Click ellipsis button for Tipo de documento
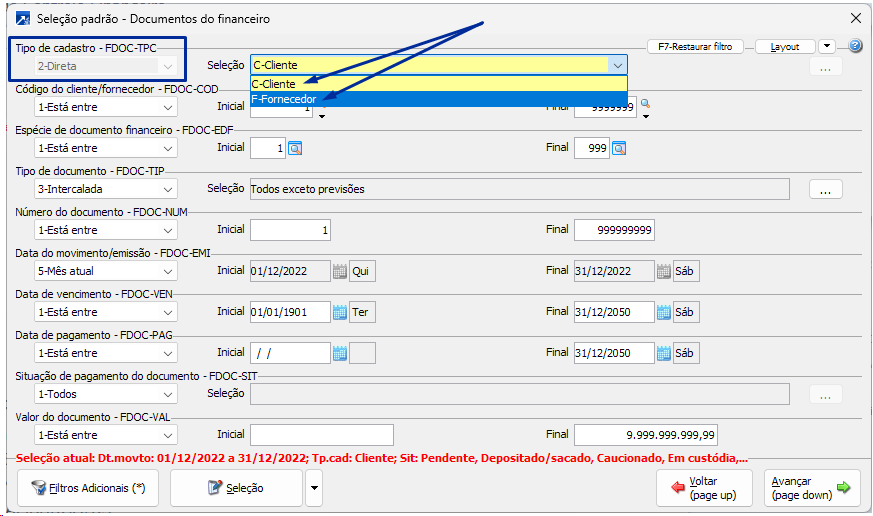This screenshot has width=873, height=516. (x=825, y=189)
